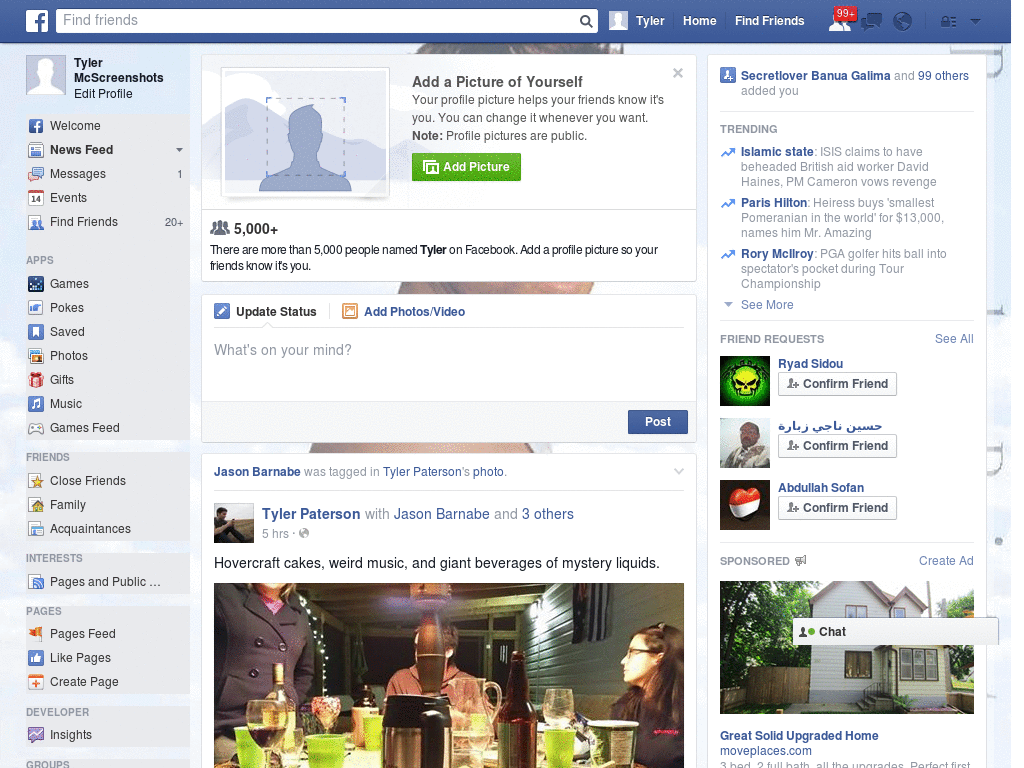Open Insights under Developer
1024x768 pixels.
(108, 735)
